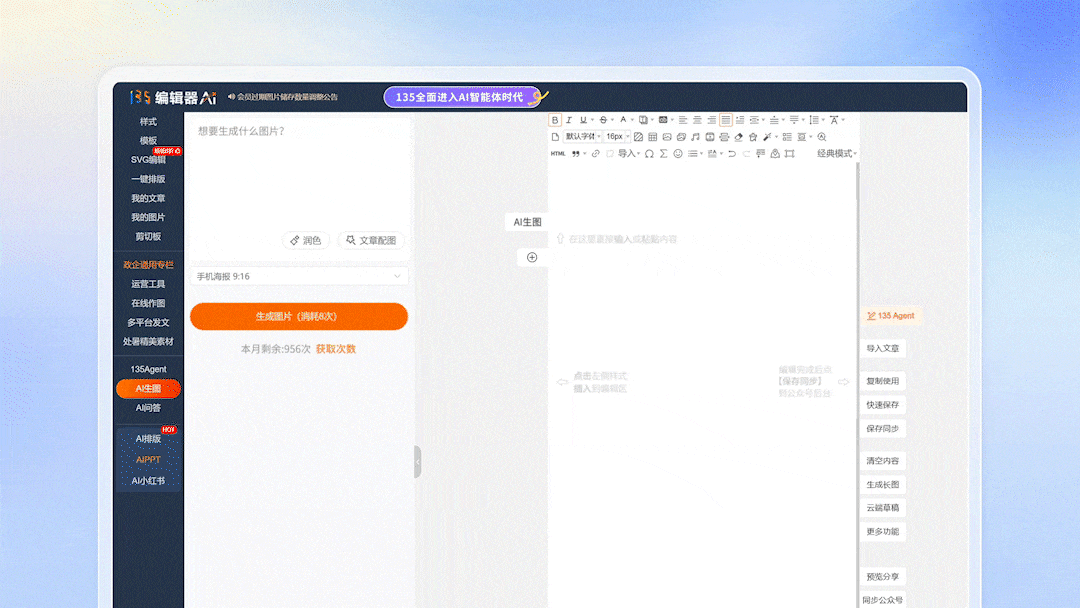Insert a table from the toolbar
This screenshot has width=1080, height=608.
point(653,137)
